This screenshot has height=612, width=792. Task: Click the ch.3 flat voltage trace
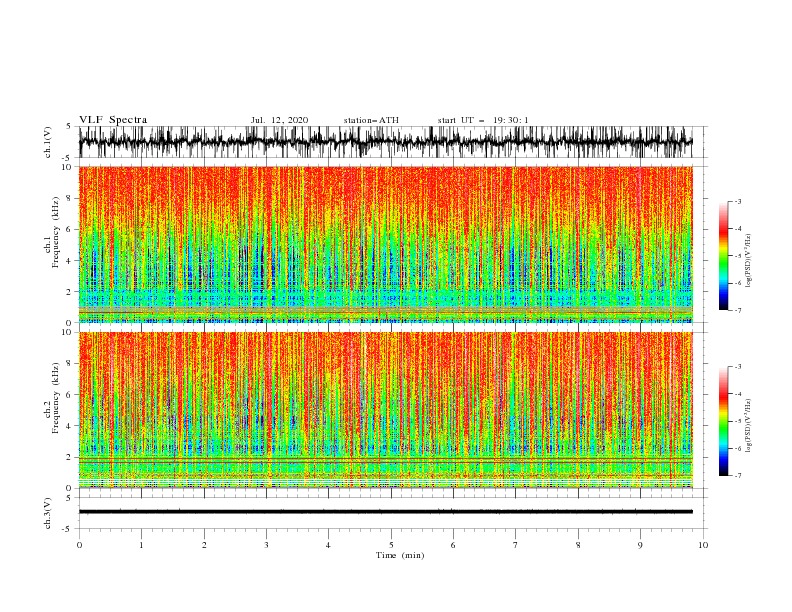(x=385, y=512)
